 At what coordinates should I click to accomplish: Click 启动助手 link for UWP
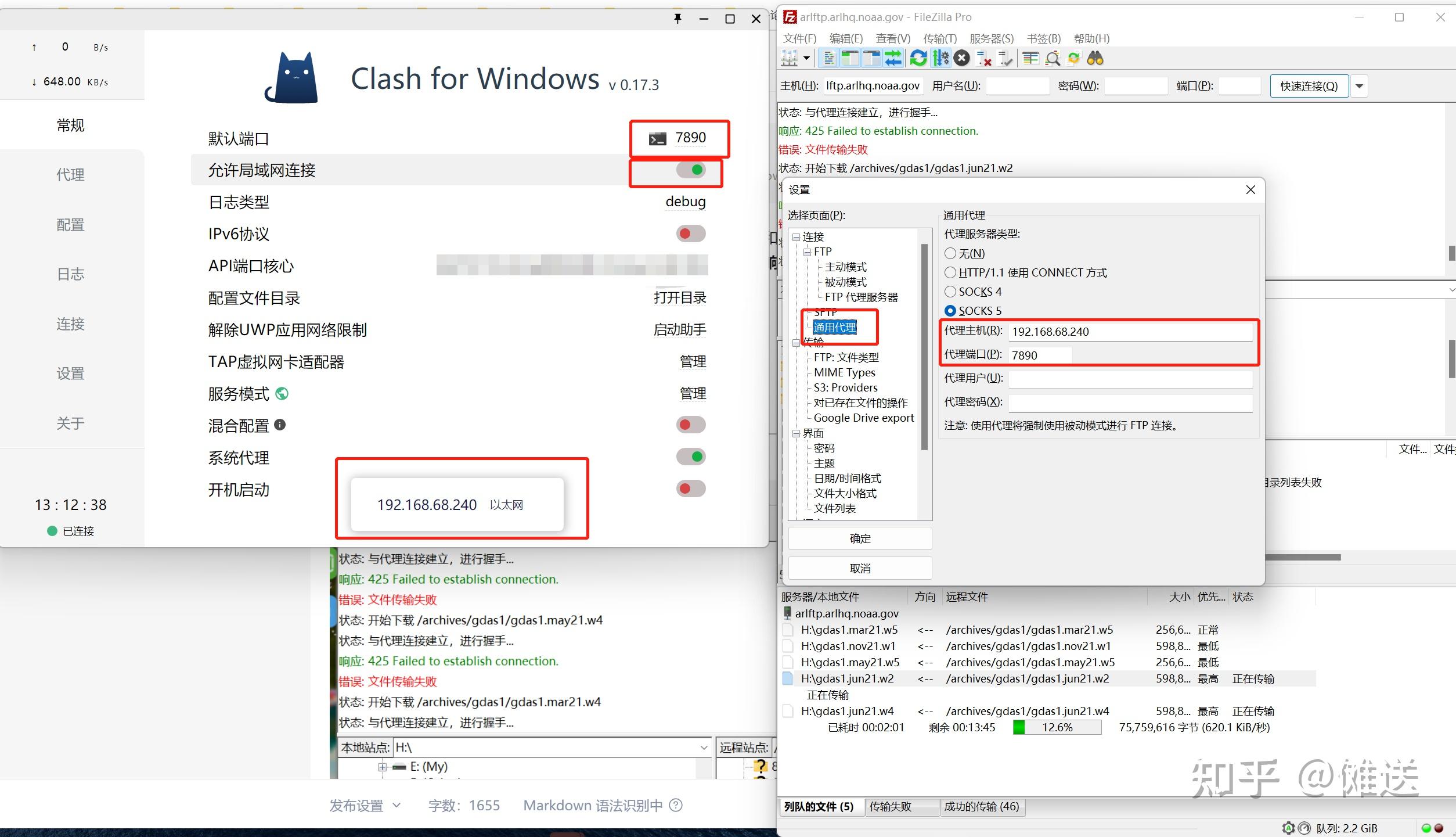[x=680, y=330]
